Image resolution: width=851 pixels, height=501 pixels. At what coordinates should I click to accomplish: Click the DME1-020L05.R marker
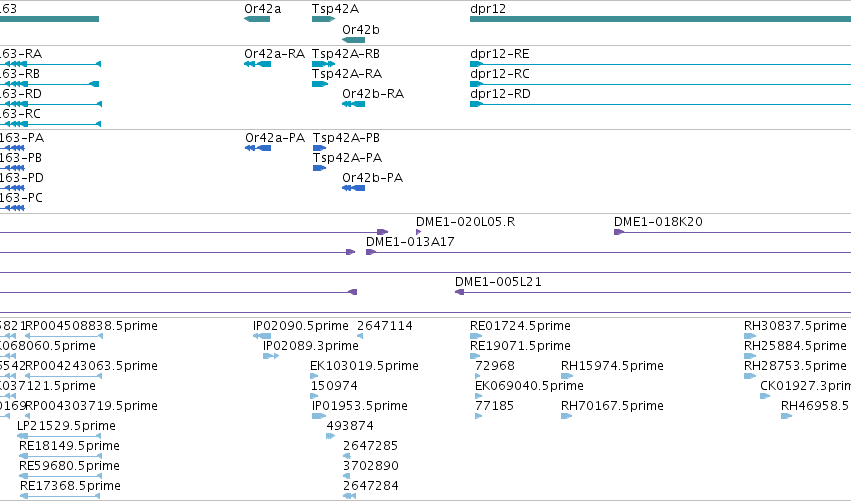pyautogui.click(x=418, y=232)
